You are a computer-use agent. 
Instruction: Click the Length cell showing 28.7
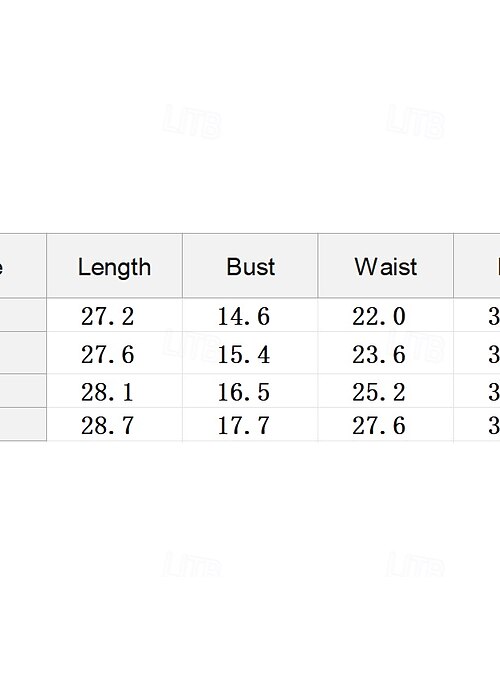click(115, 424)
